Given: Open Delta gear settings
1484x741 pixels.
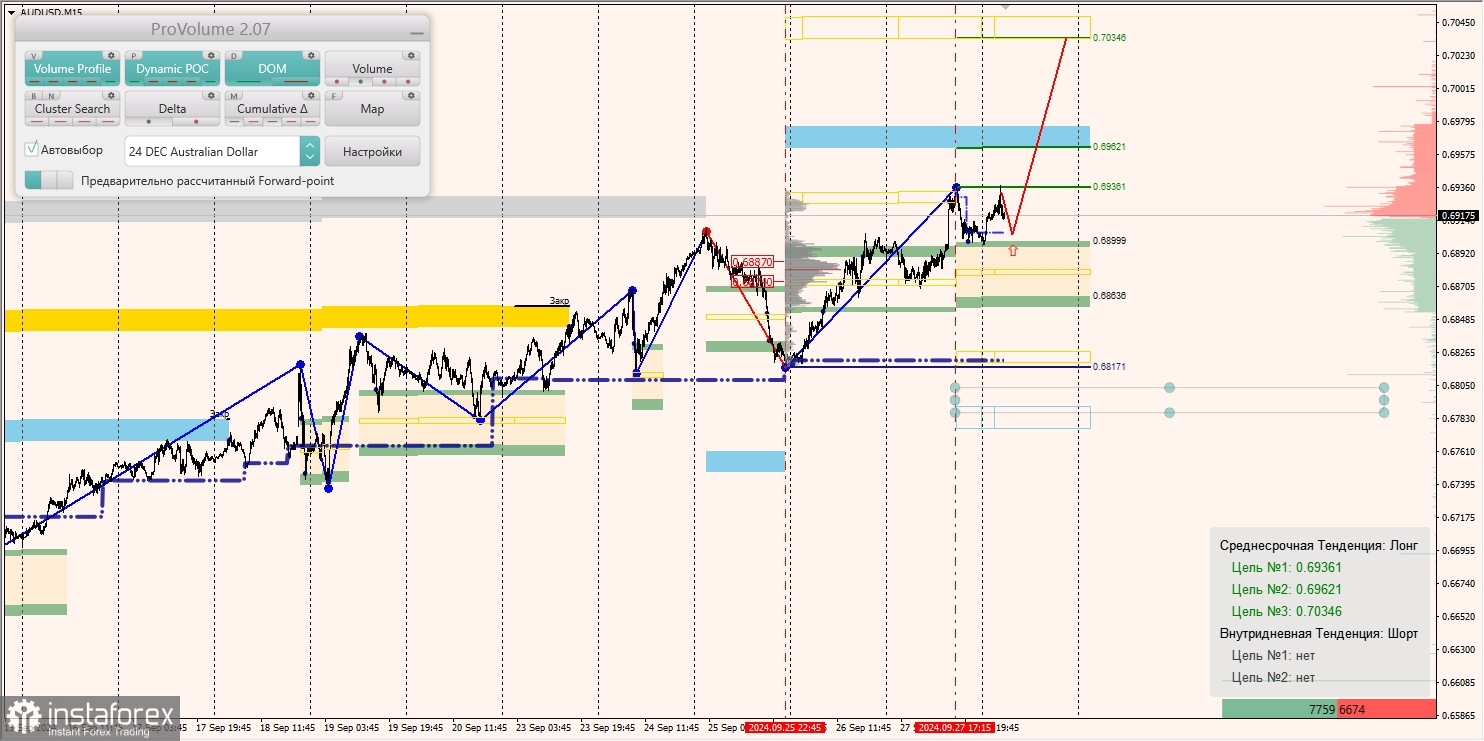Looking at the screenshot, I should click(x=211, y=95).
